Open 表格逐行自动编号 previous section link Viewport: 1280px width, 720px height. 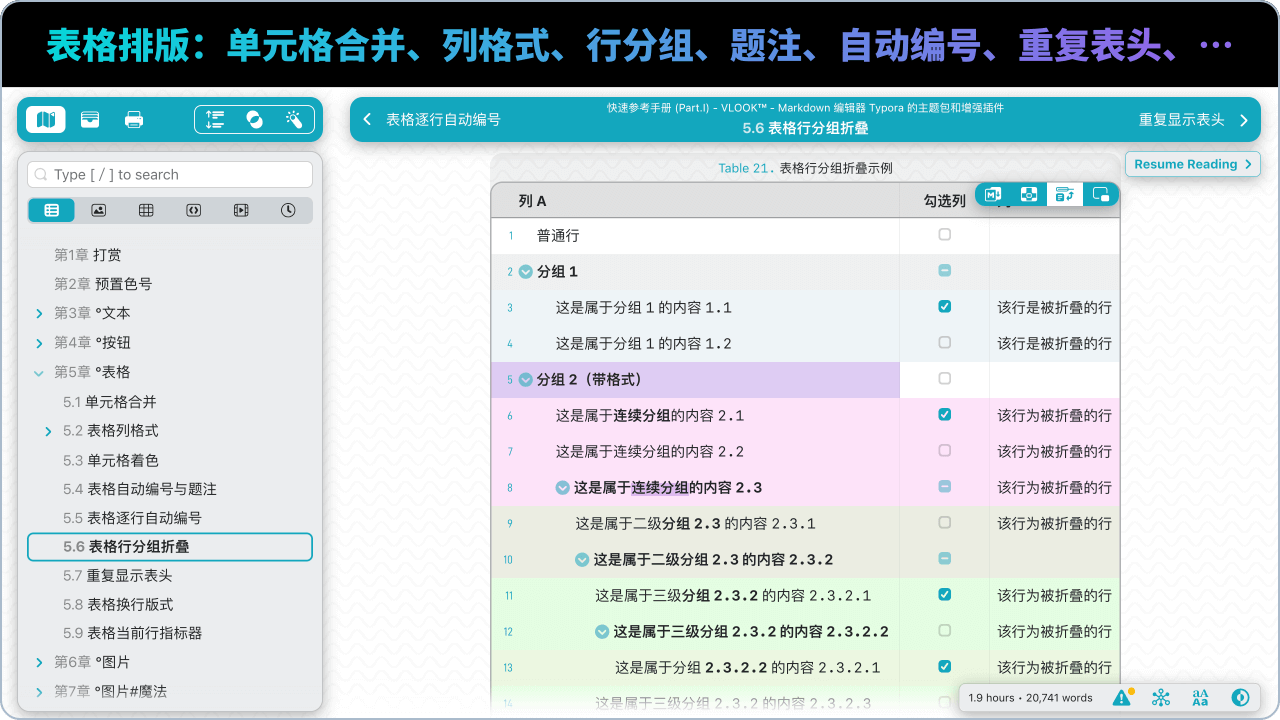point(443,120)
